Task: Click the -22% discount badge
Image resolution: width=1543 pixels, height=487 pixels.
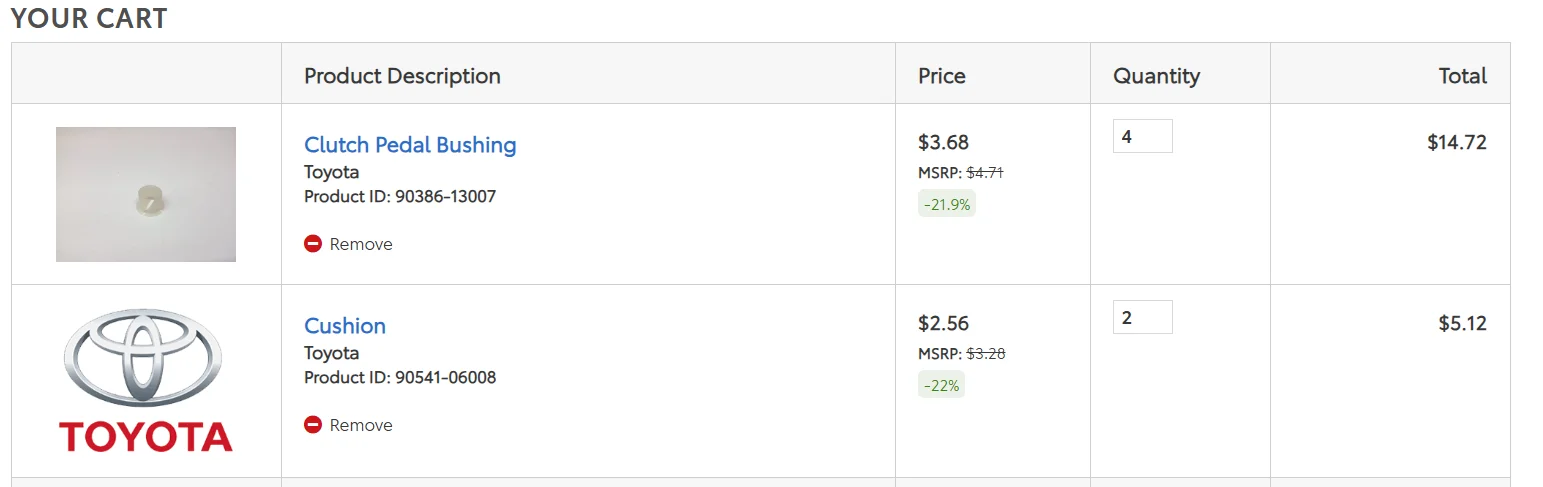Action: click(x=941, y=385)
